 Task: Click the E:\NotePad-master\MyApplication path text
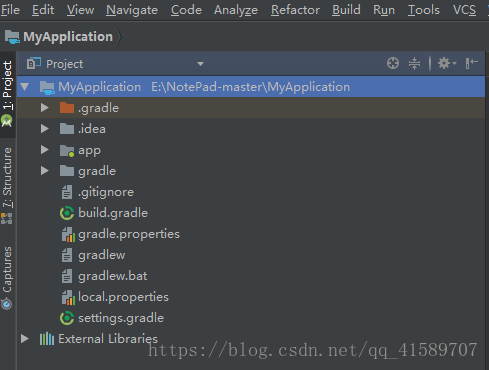pos(251,87)
